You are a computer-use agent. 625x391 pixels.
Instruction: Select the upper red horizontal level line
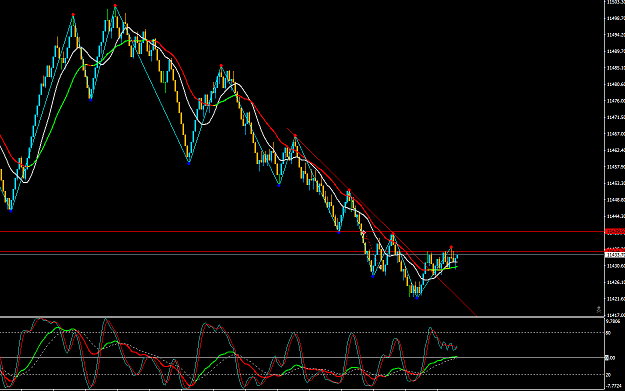302,232
